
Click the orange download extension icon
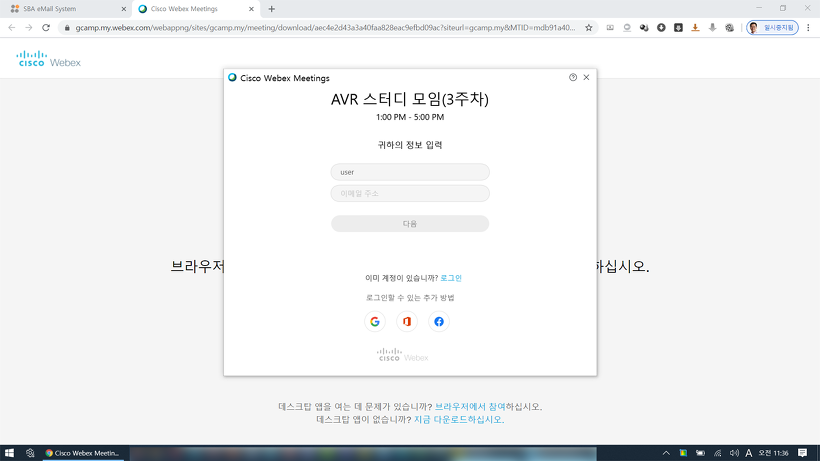(x=695, y=28)
